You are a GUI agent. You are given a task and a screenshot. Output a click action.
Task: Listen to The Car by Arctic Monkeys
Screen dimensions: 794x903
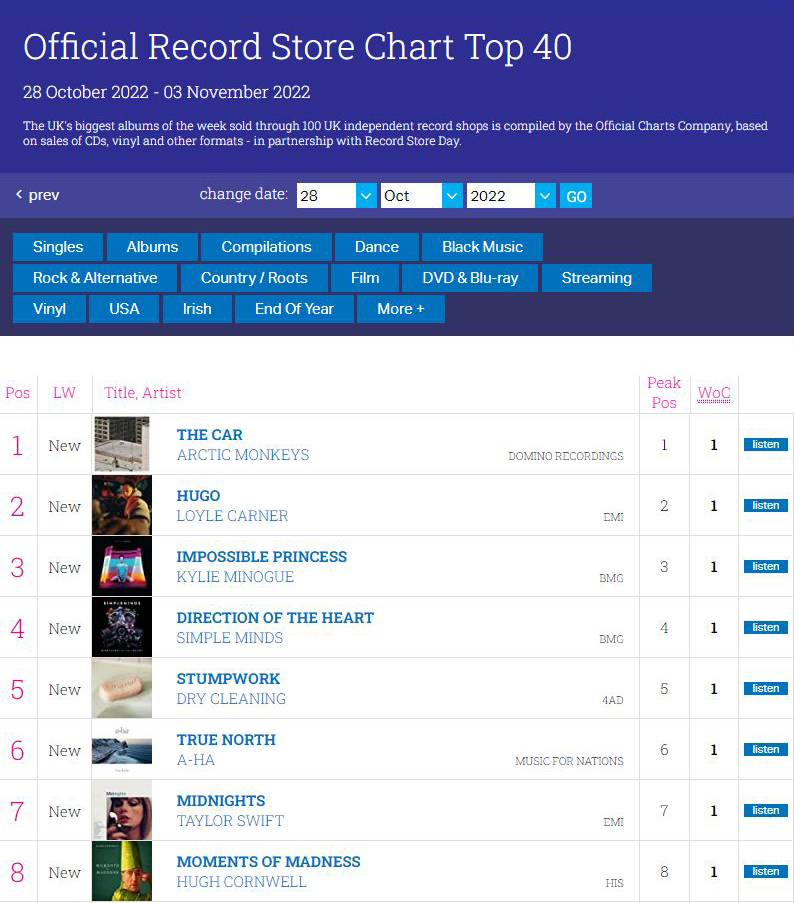[x=765, y=445]
